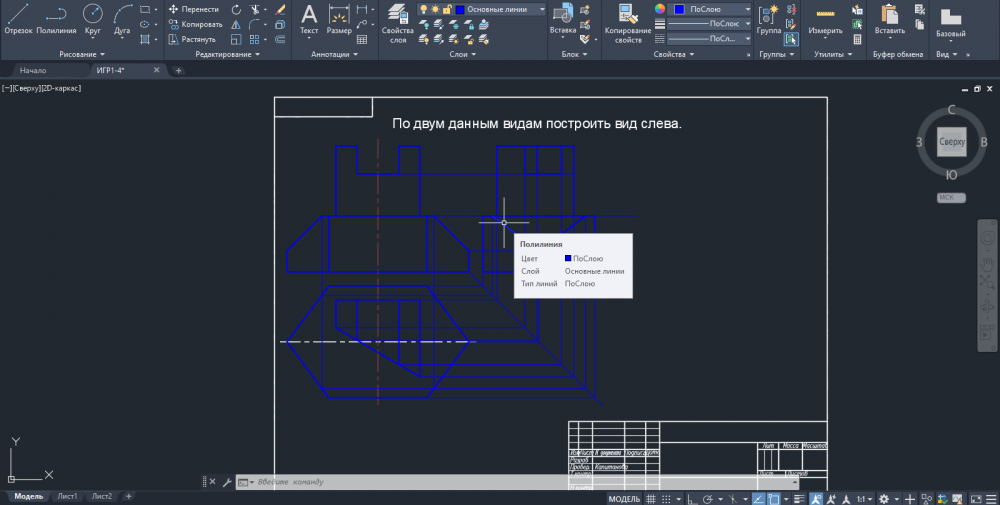Toggle lineweight display in status bar
The height and width of the screenshot is (505, 1000).
(x=799, y=499)
